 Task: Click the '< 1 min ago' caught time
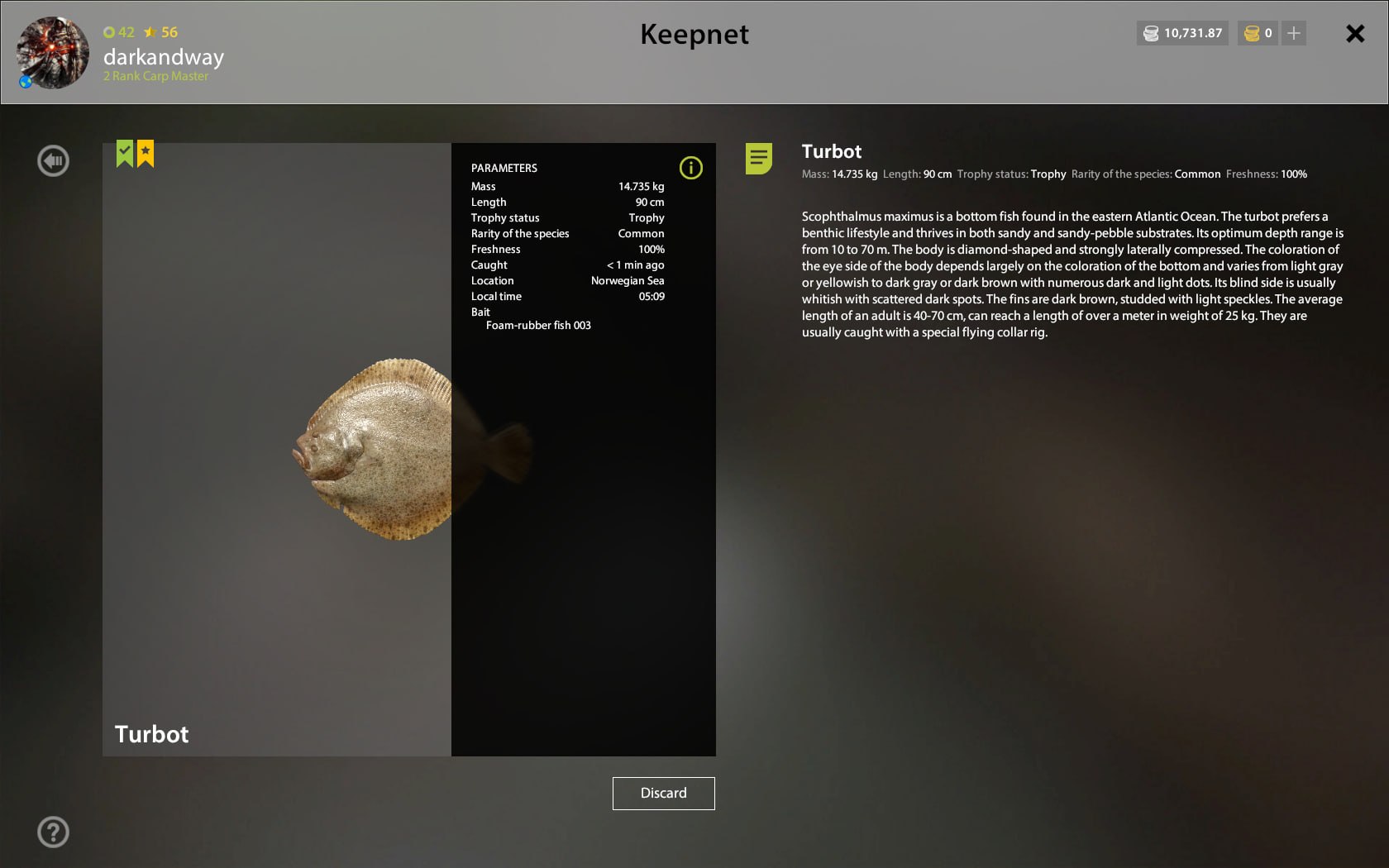tap(636, 265)
